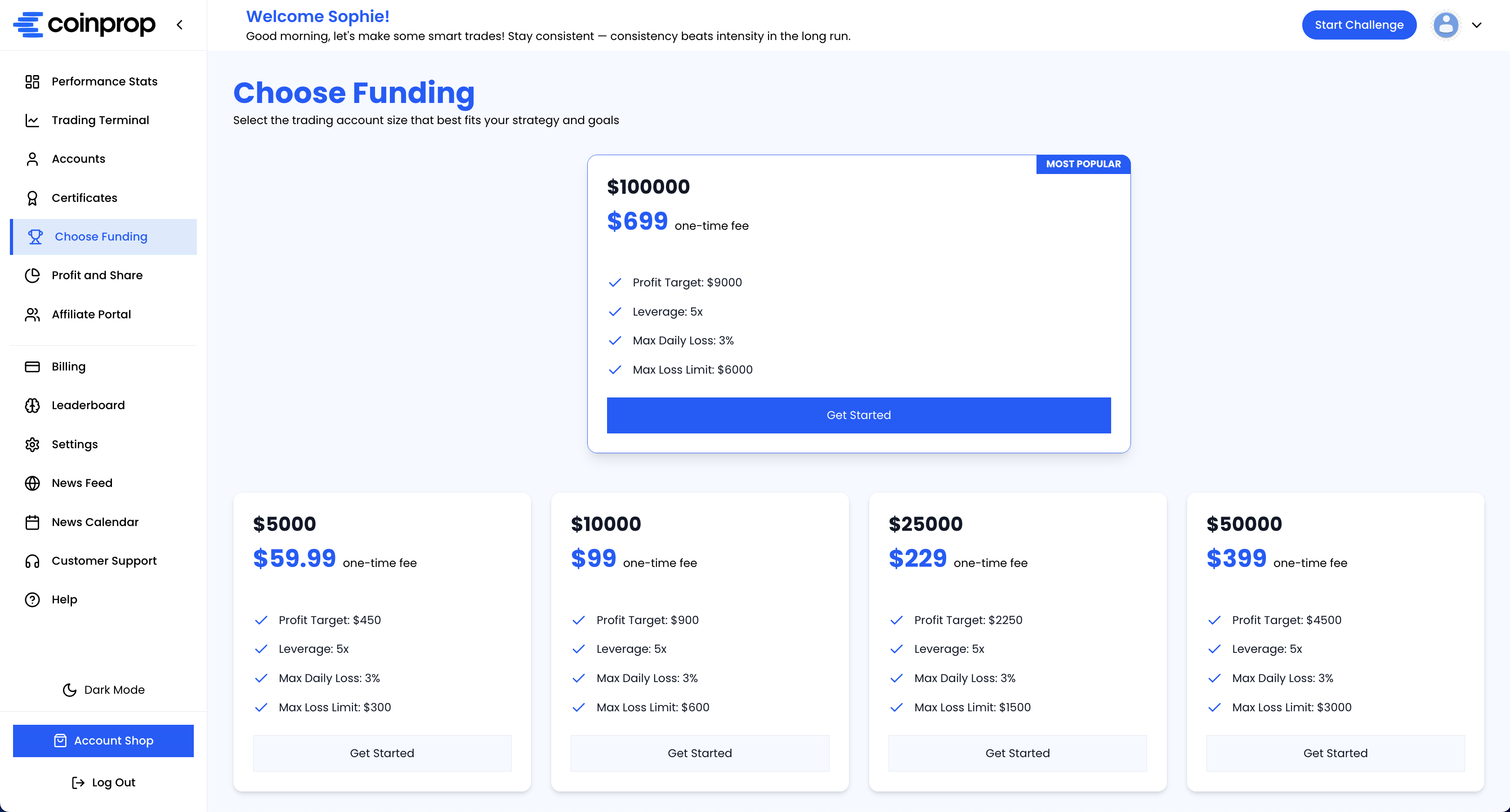Viewport: 1510px width, 812px height.
Task: Open the Affiliate Portal menu item
Action: coord(91,314)
